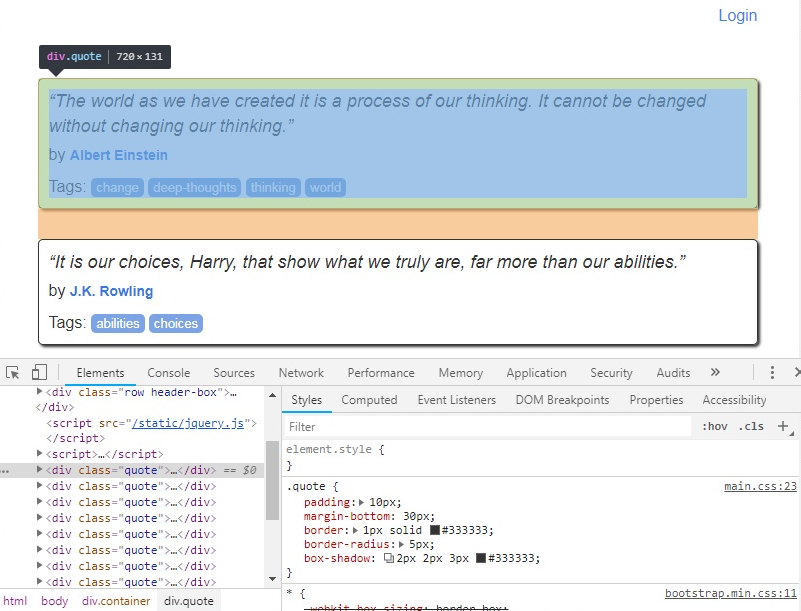Open main.css:23 source link
The height and width of the screenshot is (611, 801).
(x=760, y=486)
